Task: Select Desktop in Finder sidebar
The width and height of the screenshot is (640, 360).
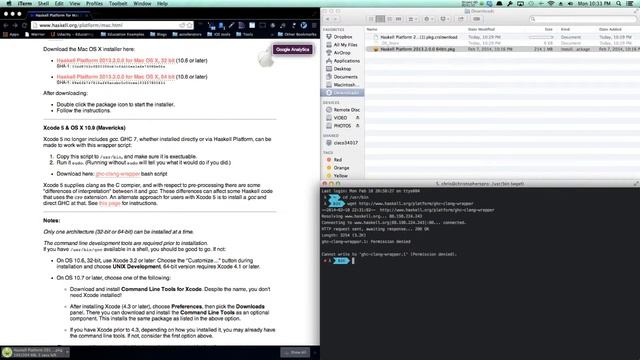Action: point(342,69)
